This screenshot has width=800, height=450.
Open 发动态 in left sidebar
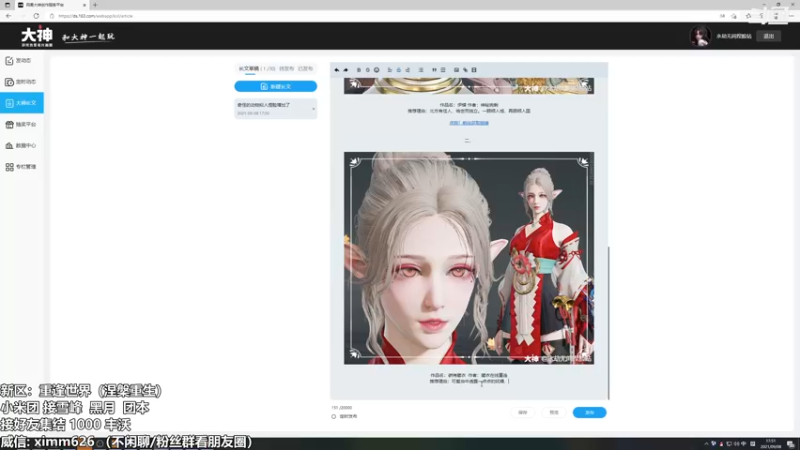click(21, 61)
